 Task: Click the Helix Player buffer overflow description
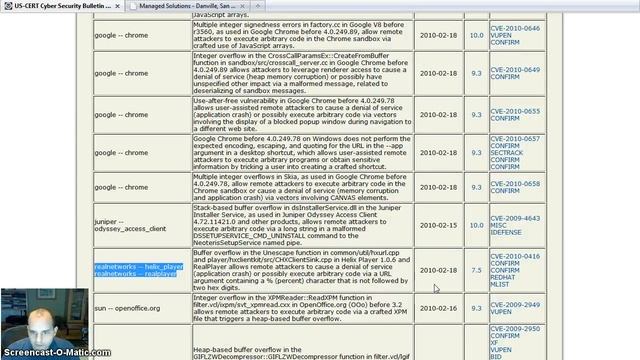click(302, 270)
